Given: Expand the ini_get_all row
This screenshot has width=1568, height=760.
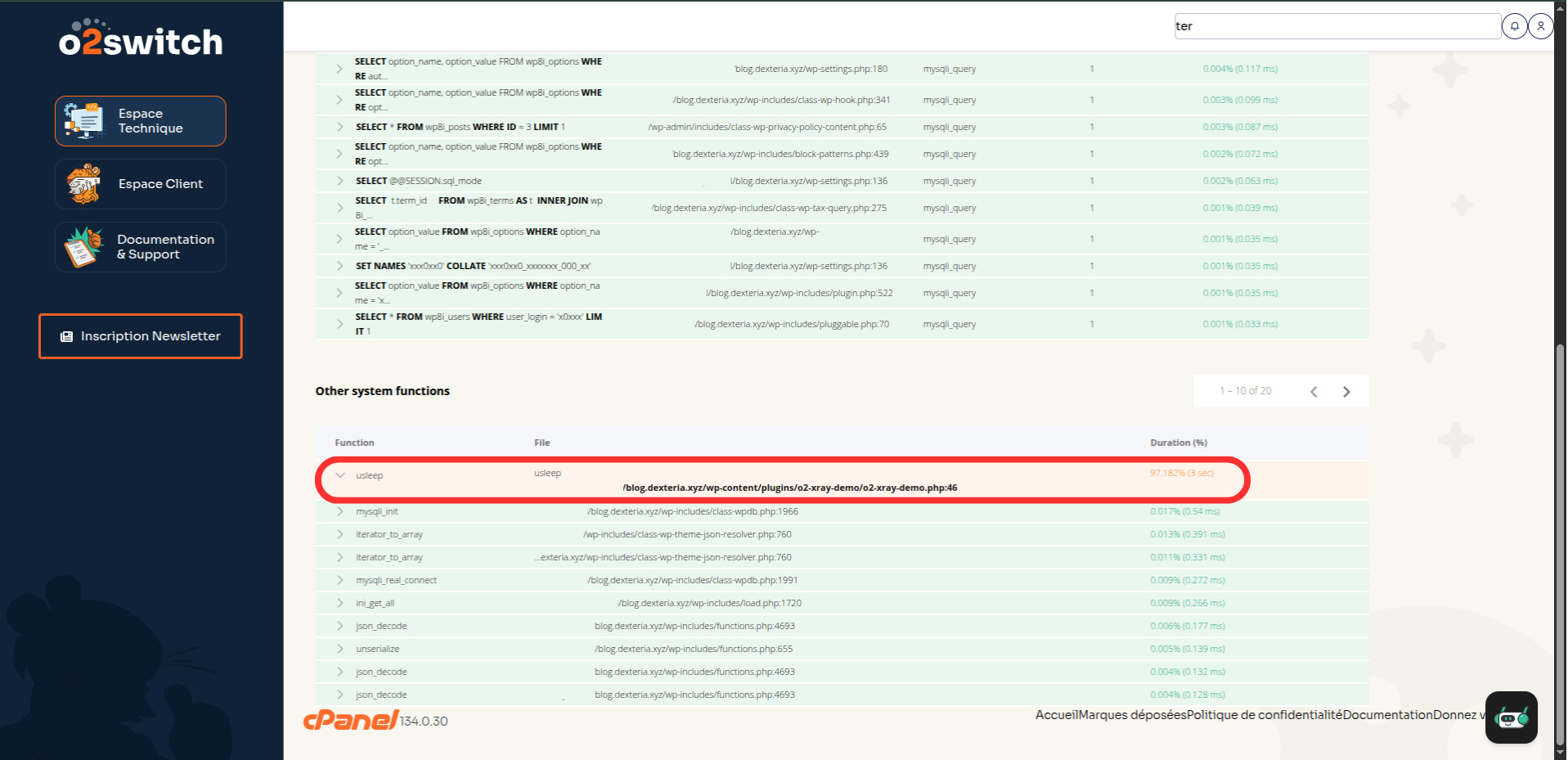Looking at the screenshot, I should coord(340,603).
